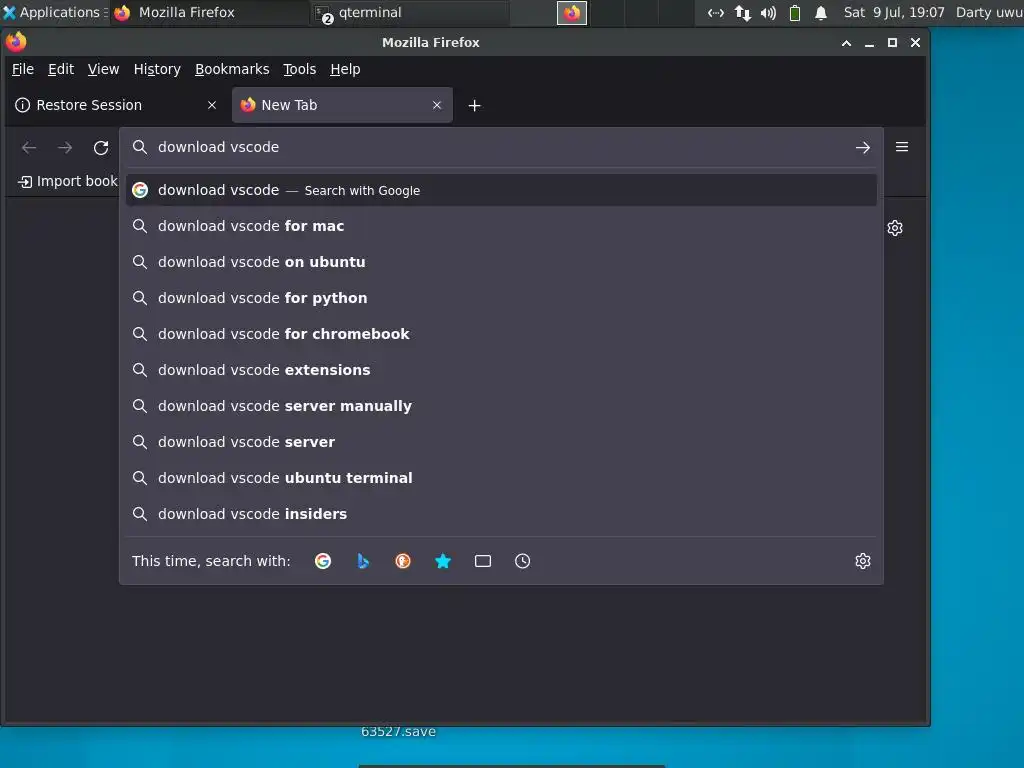The image size is (1024, 768).
Task: Open the Firefox hamburger menu
Action: [x=902, y=147]
